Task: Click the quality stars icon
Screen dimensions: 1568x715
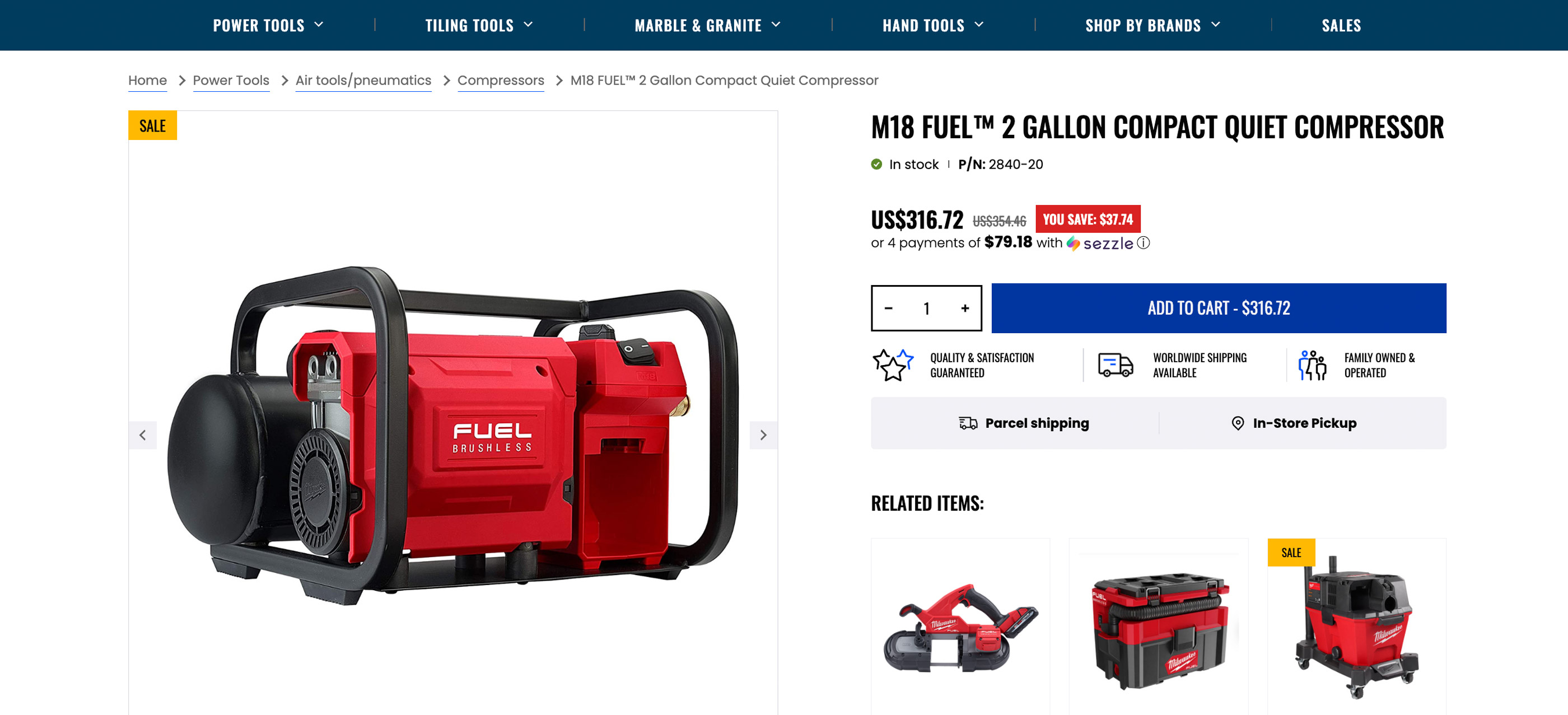Action: [893, 365]
